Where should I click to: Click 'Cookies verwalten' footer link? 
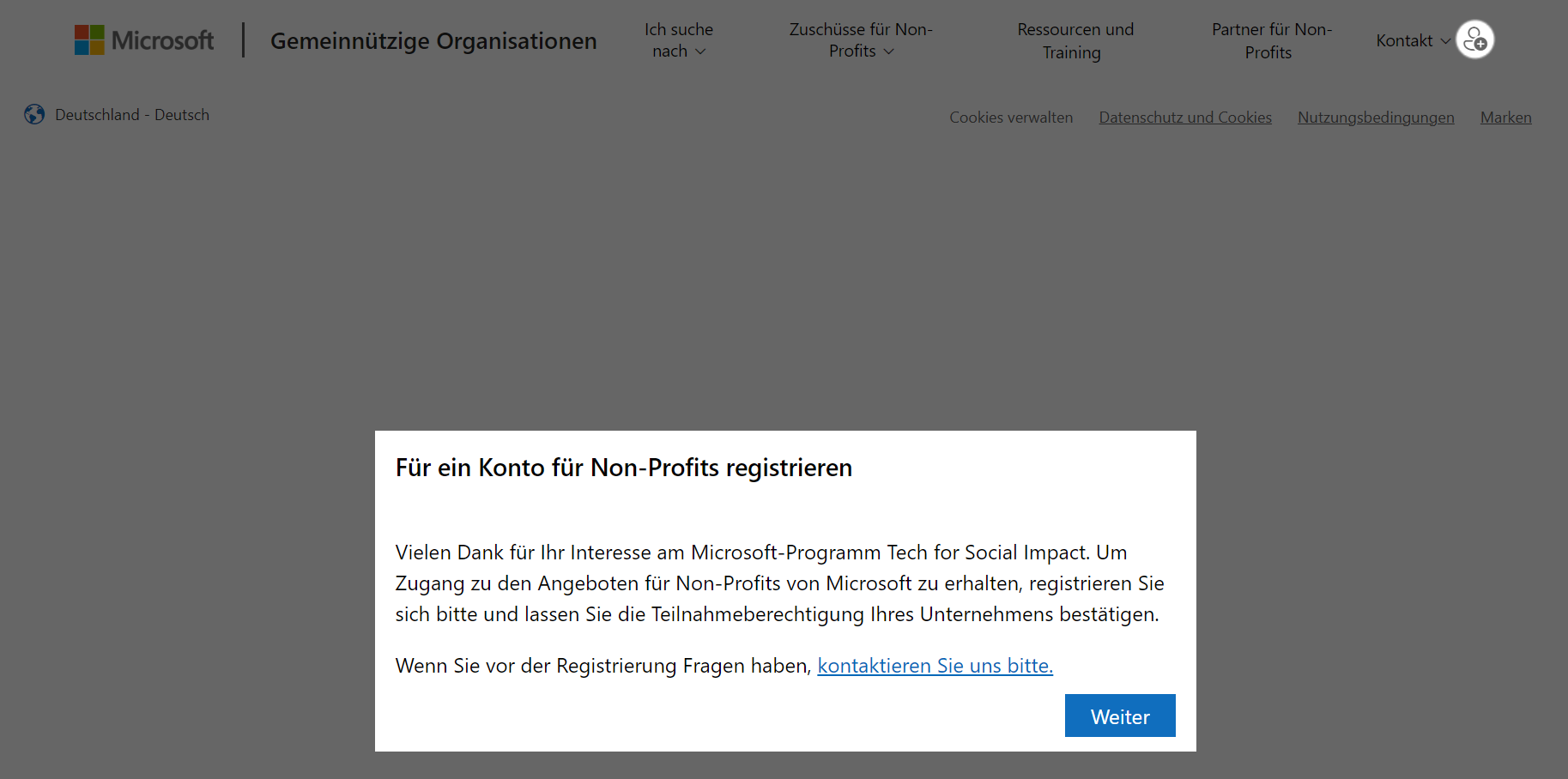[1011, 118]
